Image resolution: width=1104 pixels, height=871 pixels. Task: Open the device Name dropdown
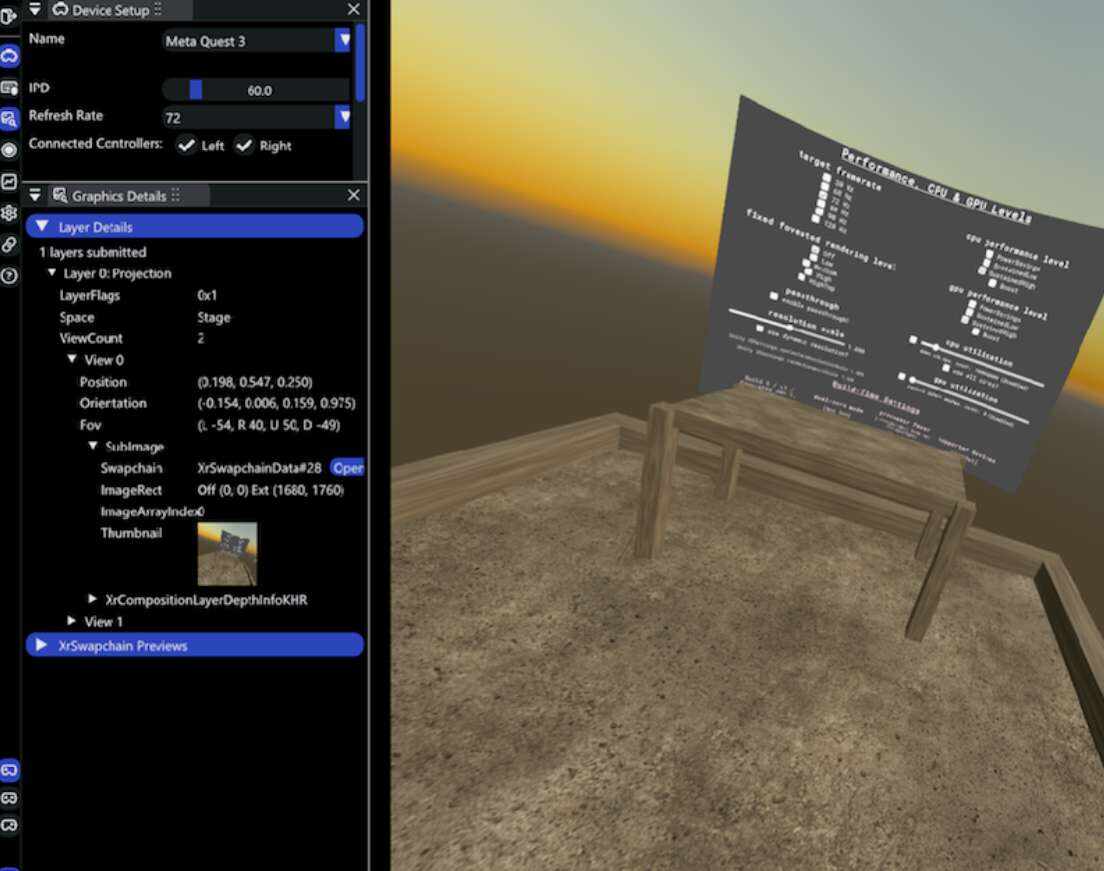click(x=343, y=40)
